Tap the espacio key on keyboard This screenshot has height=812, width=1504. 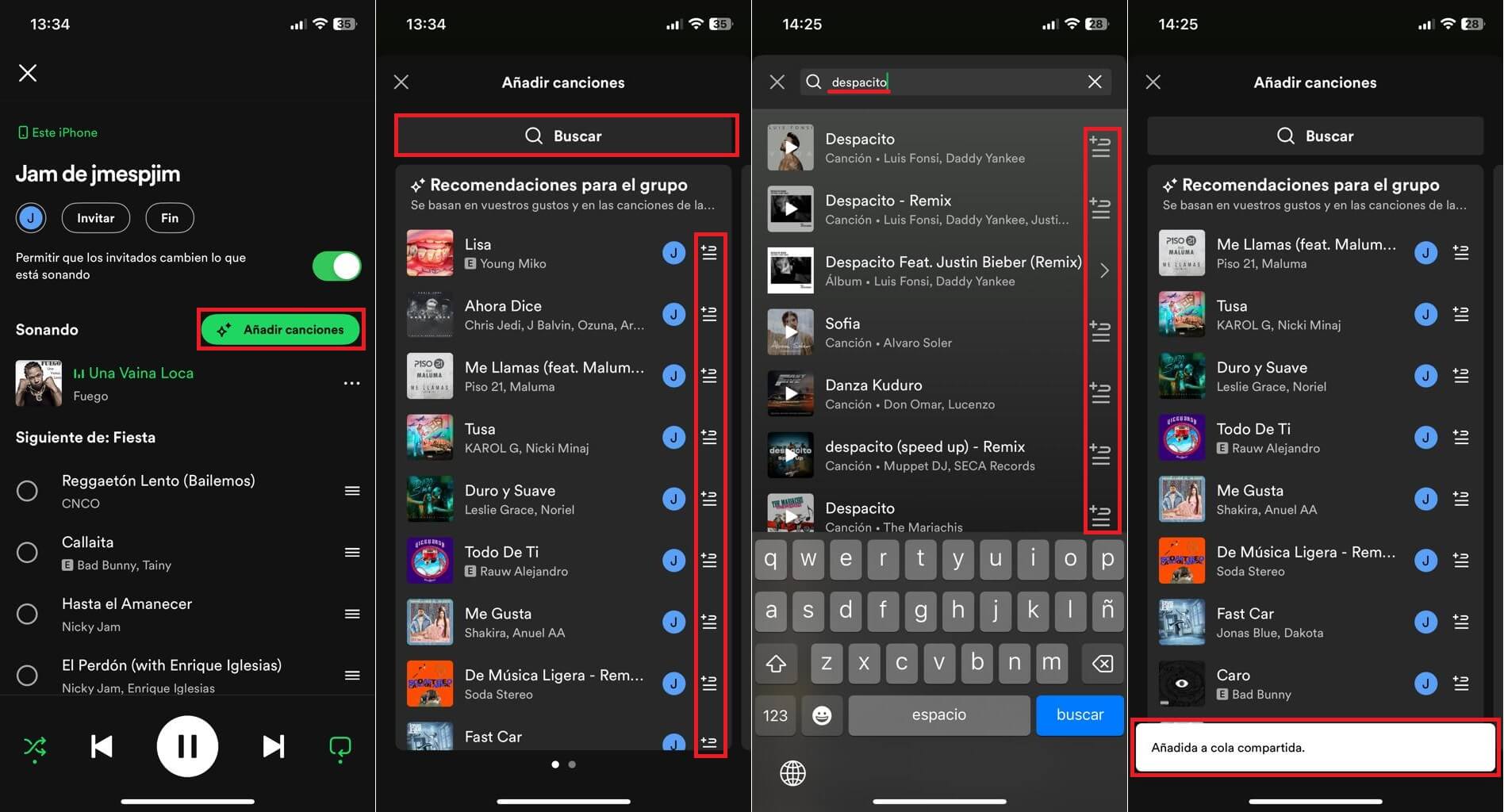[938, 714]
